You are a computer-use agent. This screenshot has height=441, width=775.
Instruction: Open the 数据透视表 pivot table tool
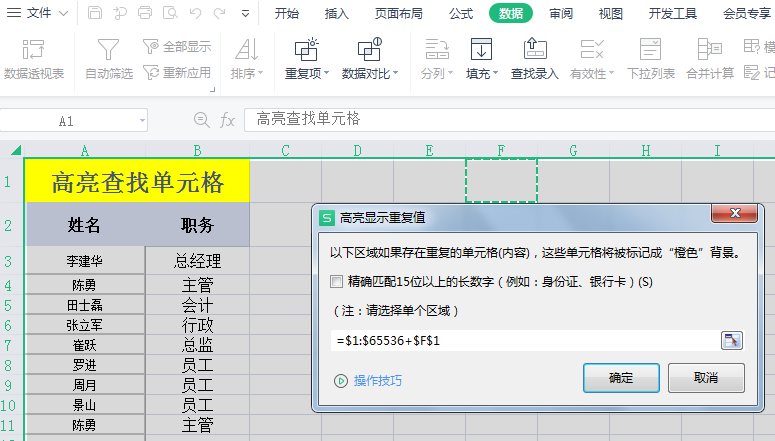click(x=34, y=59)
